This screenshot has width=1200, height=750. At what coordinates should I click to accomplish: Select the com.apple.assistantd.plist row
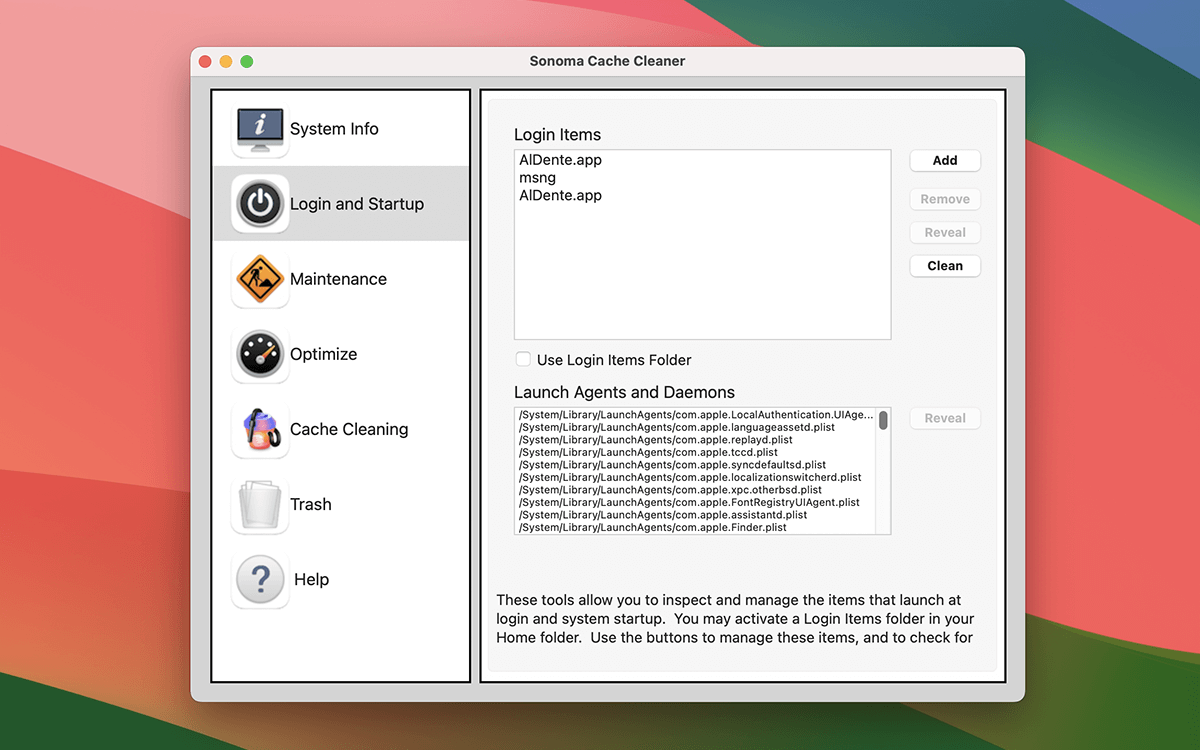(696, 515)
